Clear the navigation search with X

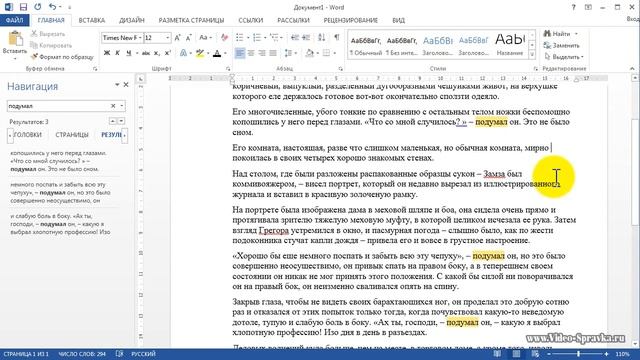click(x=113, y=106)
